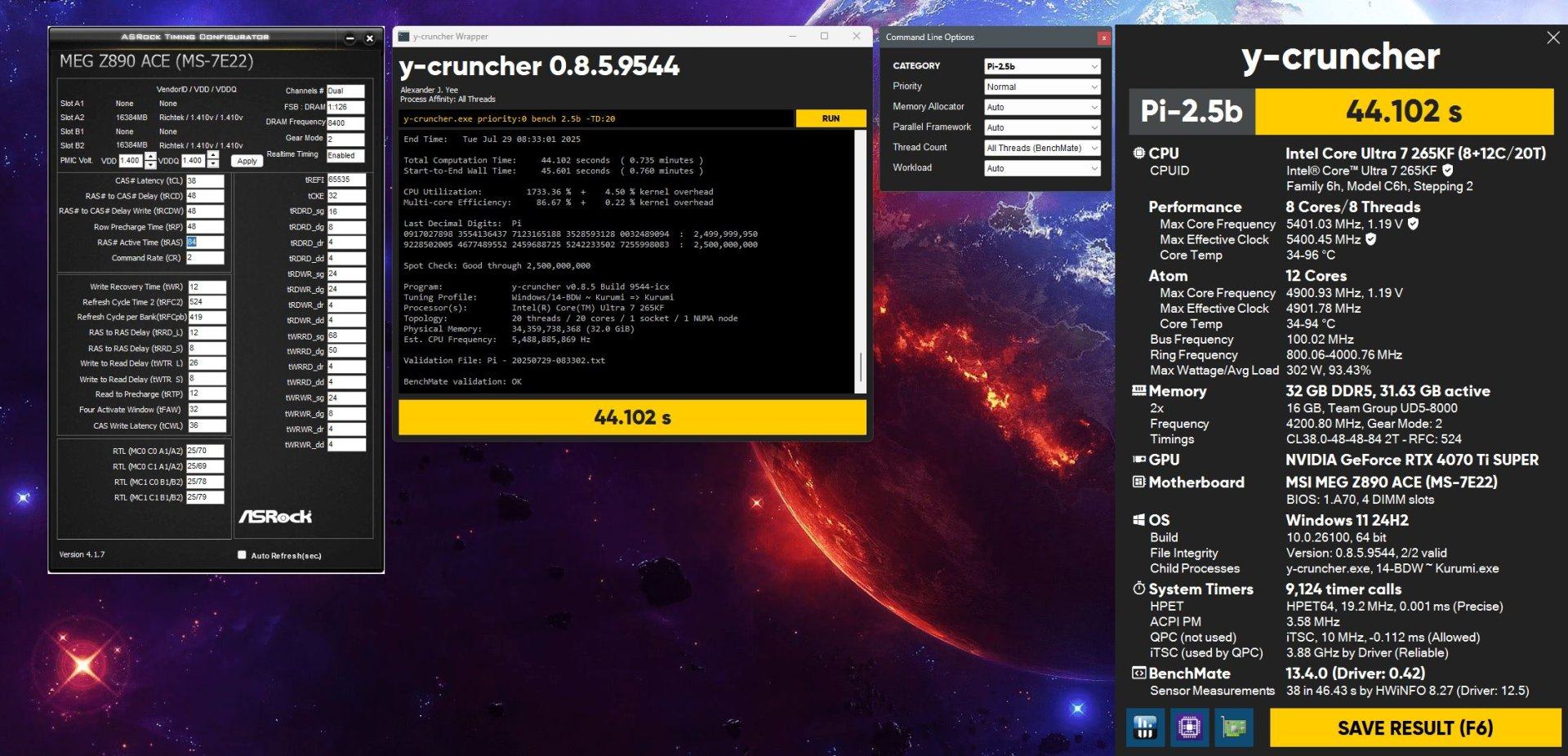
Task: Open the purple CPU-Z chip icon
Action: [1189, 727]
